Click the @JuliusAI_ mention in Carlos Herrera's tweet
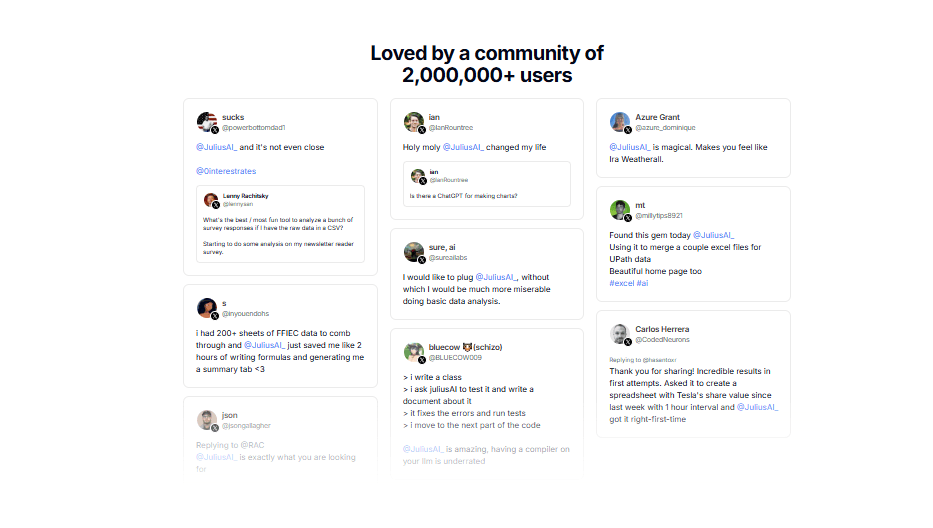Image resolution: width=933 pixels, height=528 pixels. click(x=757, y=407)
